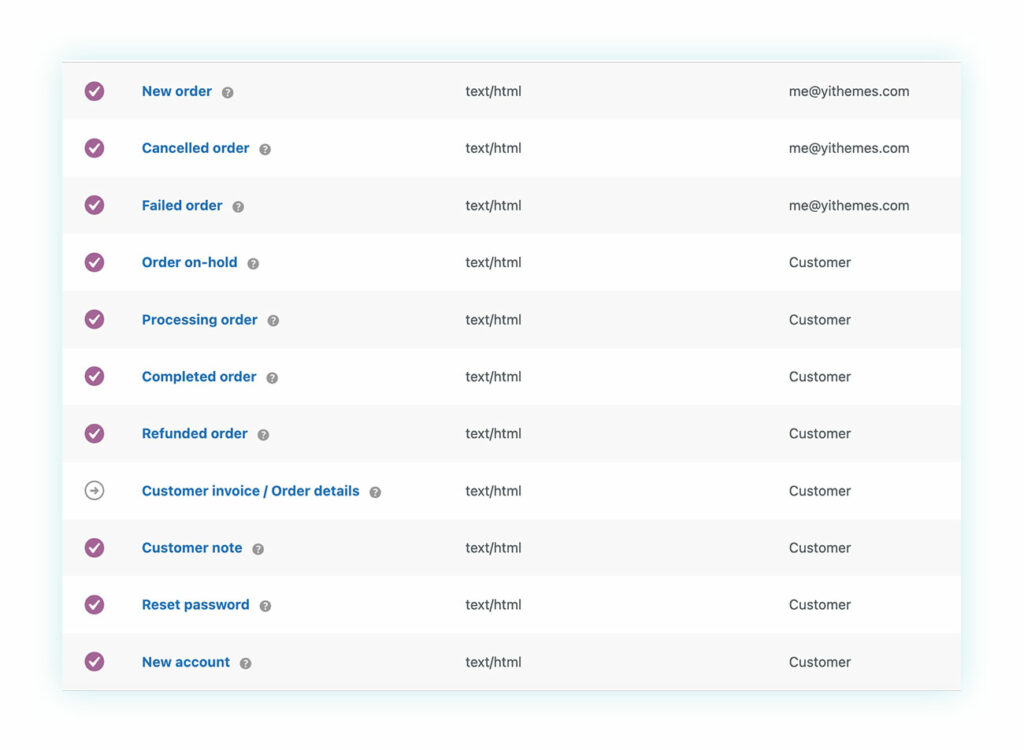The width and height of the screenshot is (1024, 750).
Task: Open the Cancelled order email link
Action: pos(195,148)
